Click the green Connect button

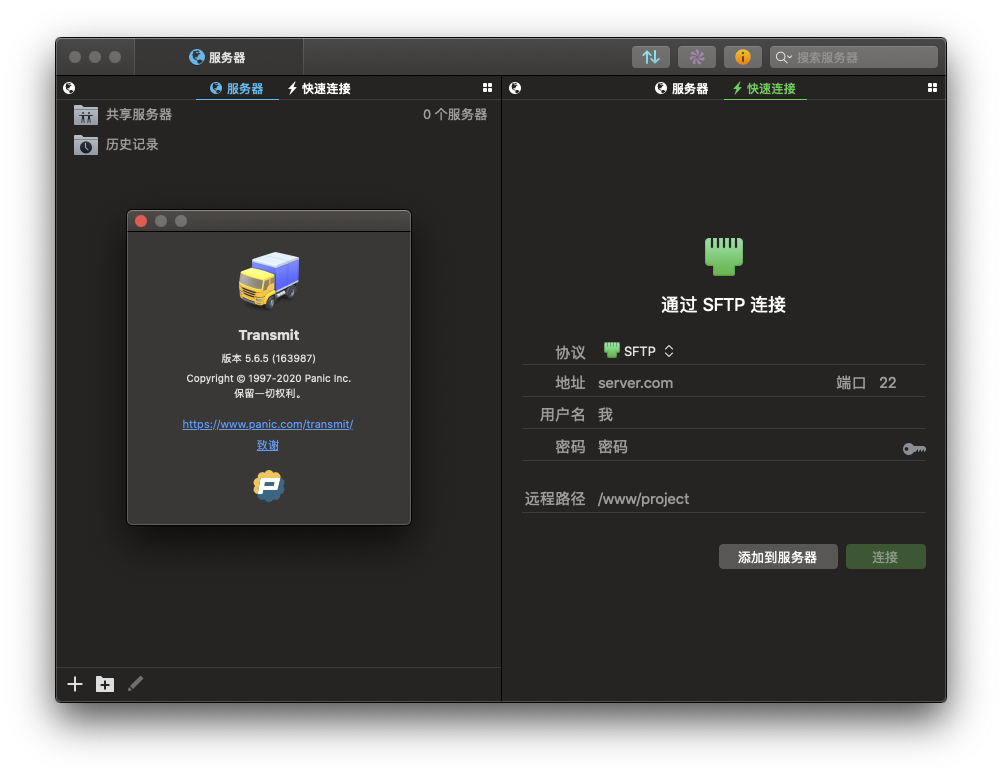[886, 557]
